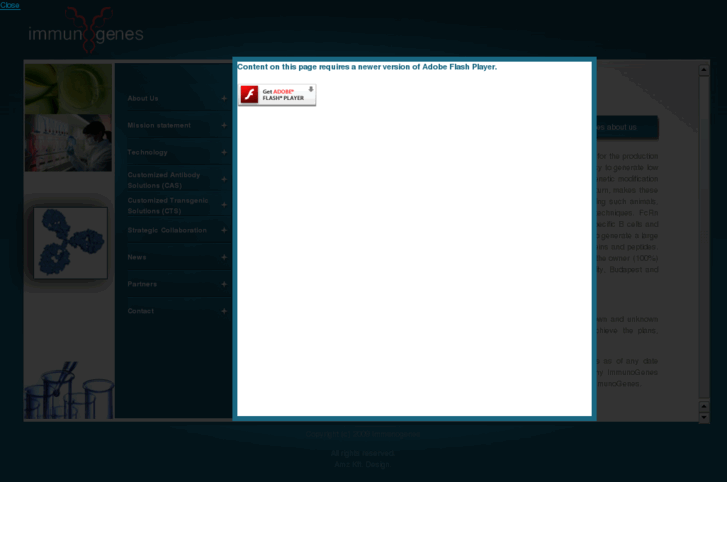Screen dimensions: 727x545
Task: Click the lower up arrow on the scrollbar
Action: (704, 406)
